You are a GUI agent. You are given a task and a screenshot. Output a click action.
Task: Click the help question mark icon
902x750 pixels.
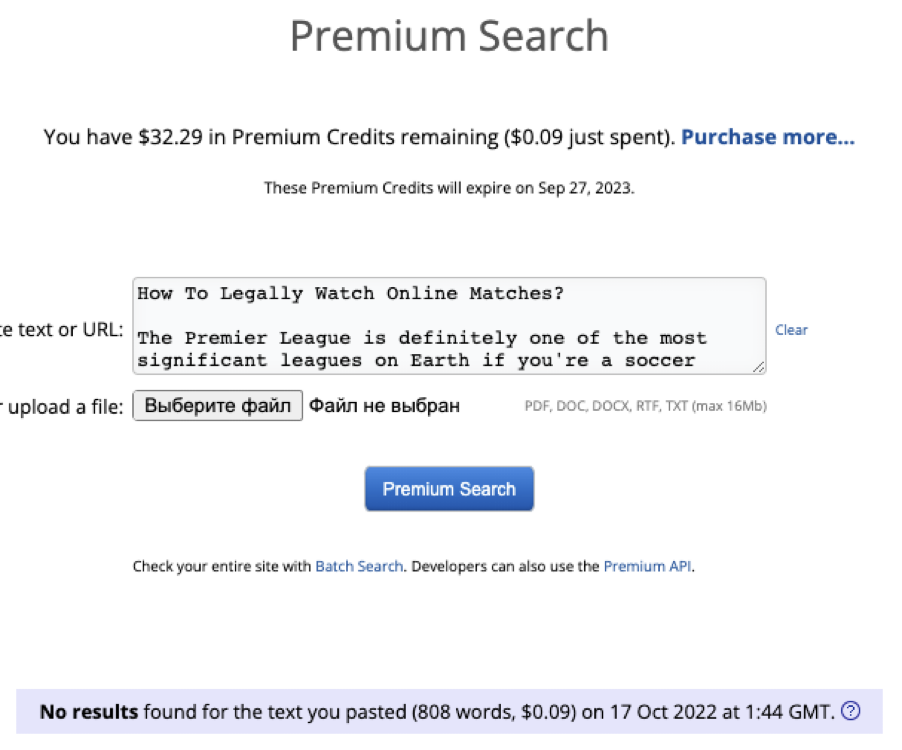pos(851,712)
